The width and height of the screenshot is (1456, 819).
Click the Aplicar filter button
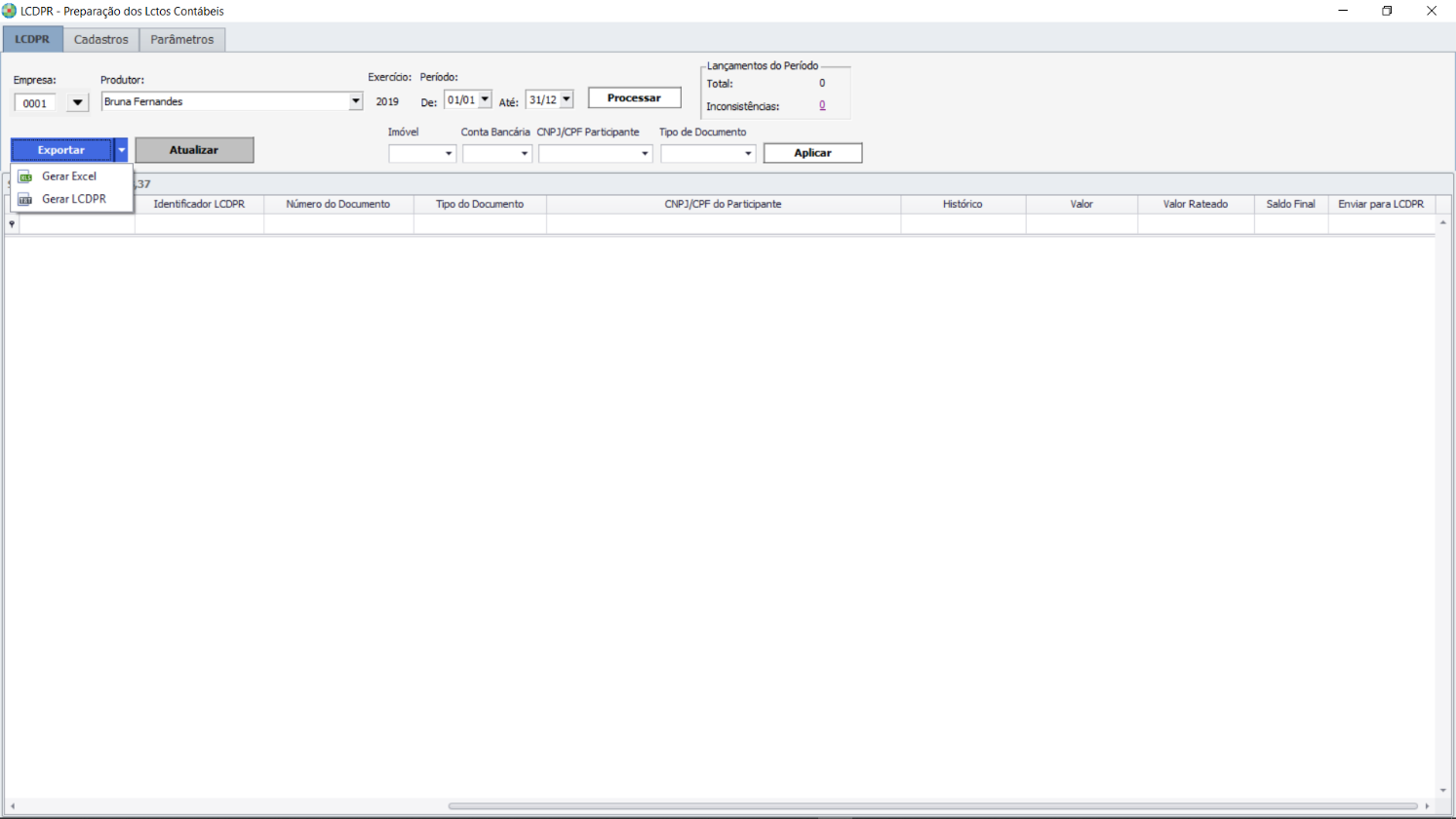coord(812,153)
